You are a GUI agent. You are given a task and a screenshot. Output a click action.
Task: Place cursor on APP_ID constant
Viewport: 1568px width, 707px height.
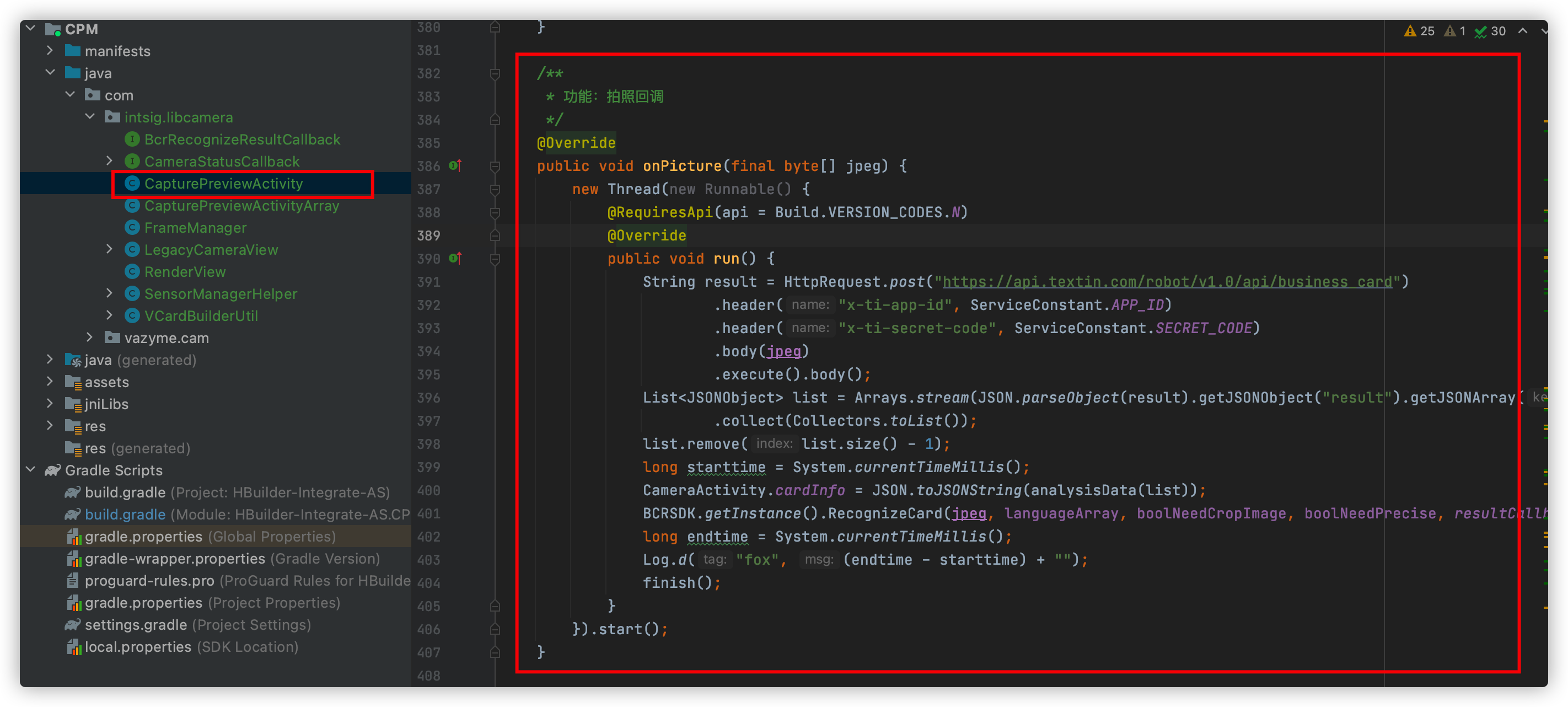click(x=1137, y=304)
